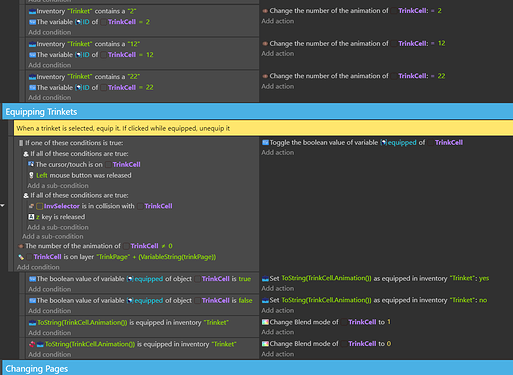The height and width of the screenshot is (375, 513).
Task: Click inventory icon of 'contains a "22"' condition
Action: [32, 77]
